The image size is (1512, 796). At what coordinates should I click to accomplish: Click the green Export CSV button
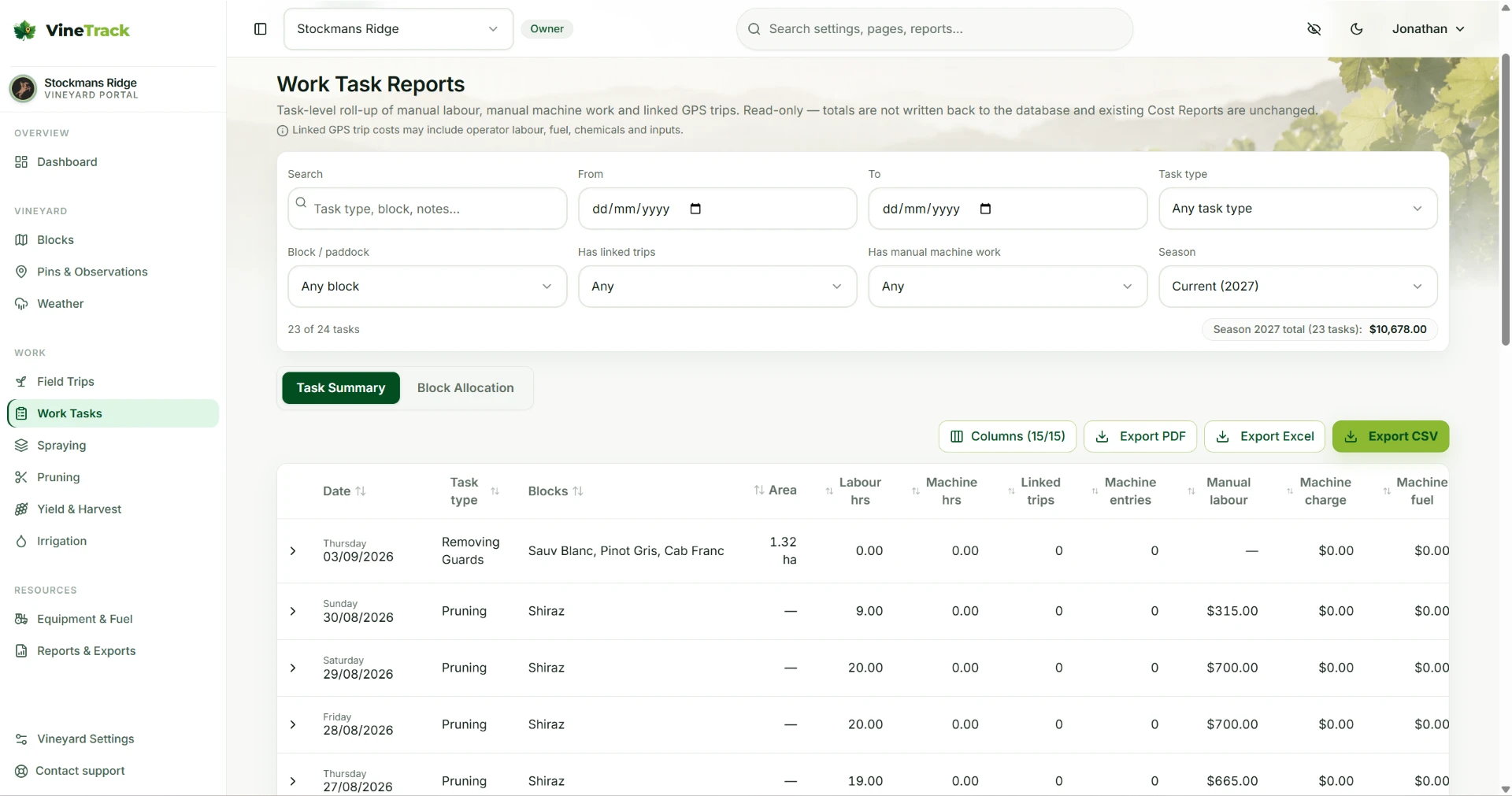tap(1391, 436)
